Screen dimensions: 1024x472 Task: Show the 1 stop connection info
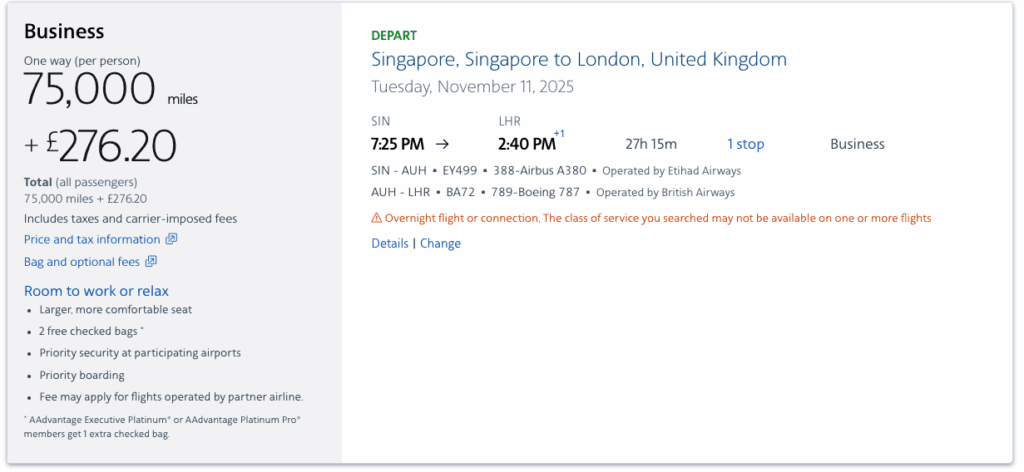click(x=745, y=144)
